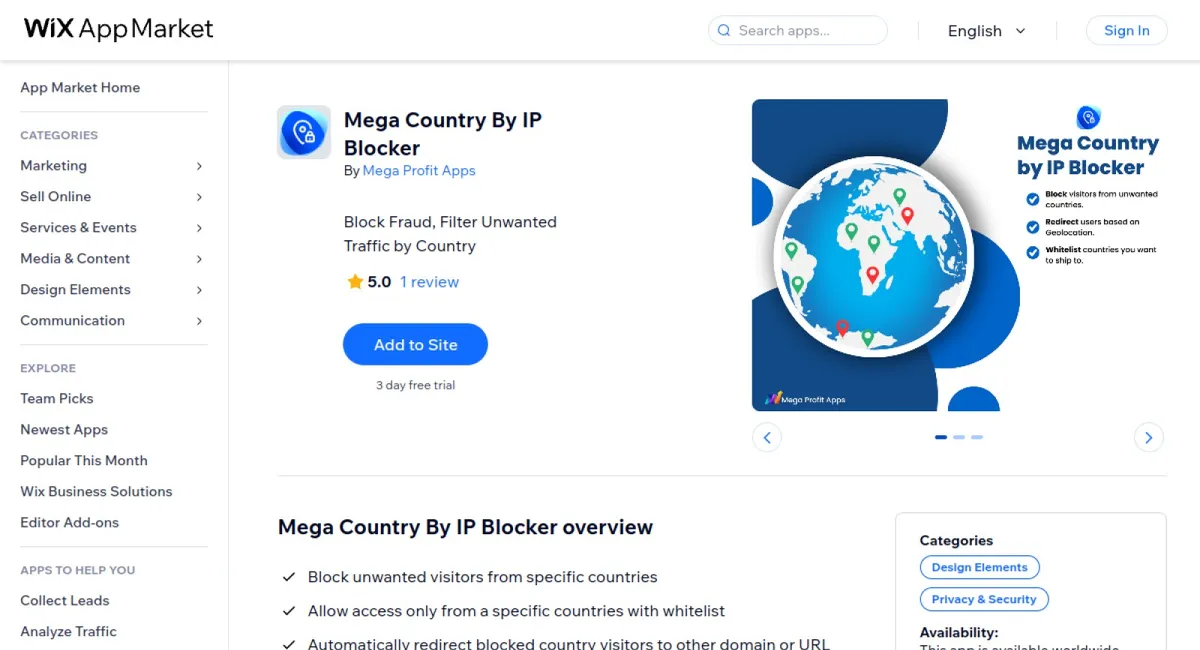Click the search magnifier icon

(x=723, y=30)
